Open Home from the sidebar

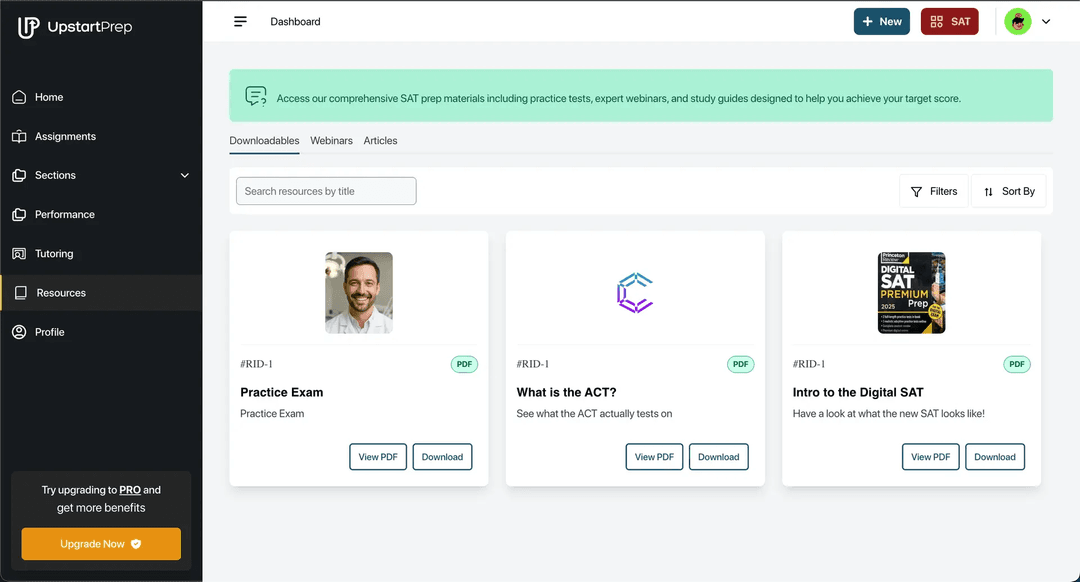[49, 97]
